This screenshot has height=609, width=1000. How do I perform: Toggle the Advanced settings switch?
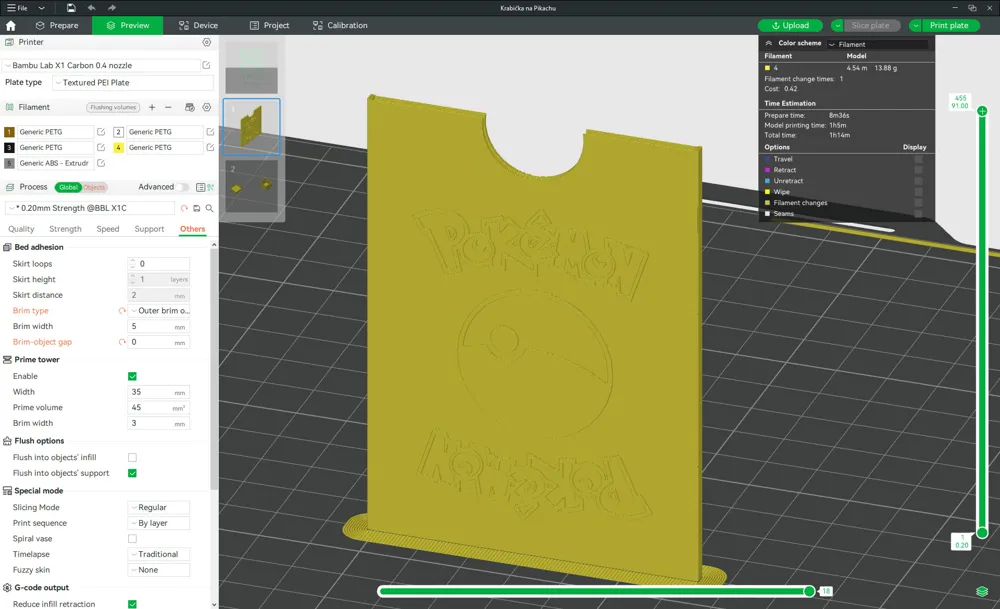pos(182,187)
